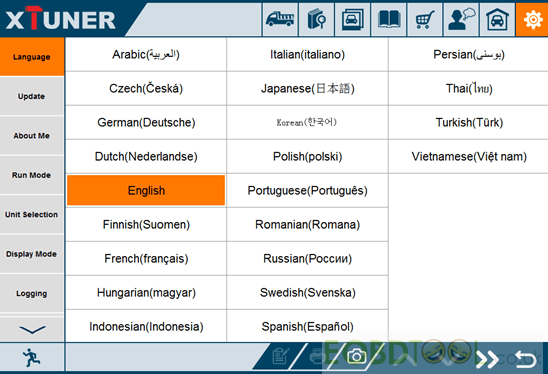Click the running man exit icon
Viewport: 548px width, 374px height.
(32, 357)
